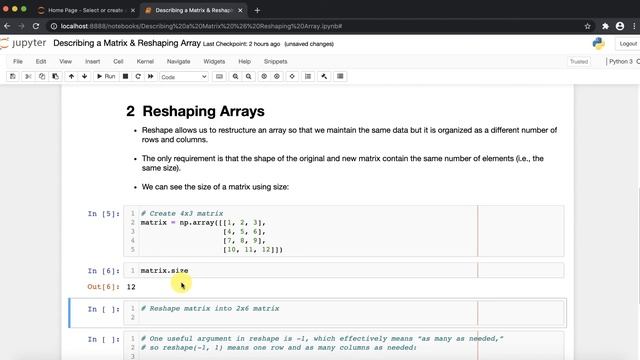Click the last toolbar list icon

pos(340,76)
